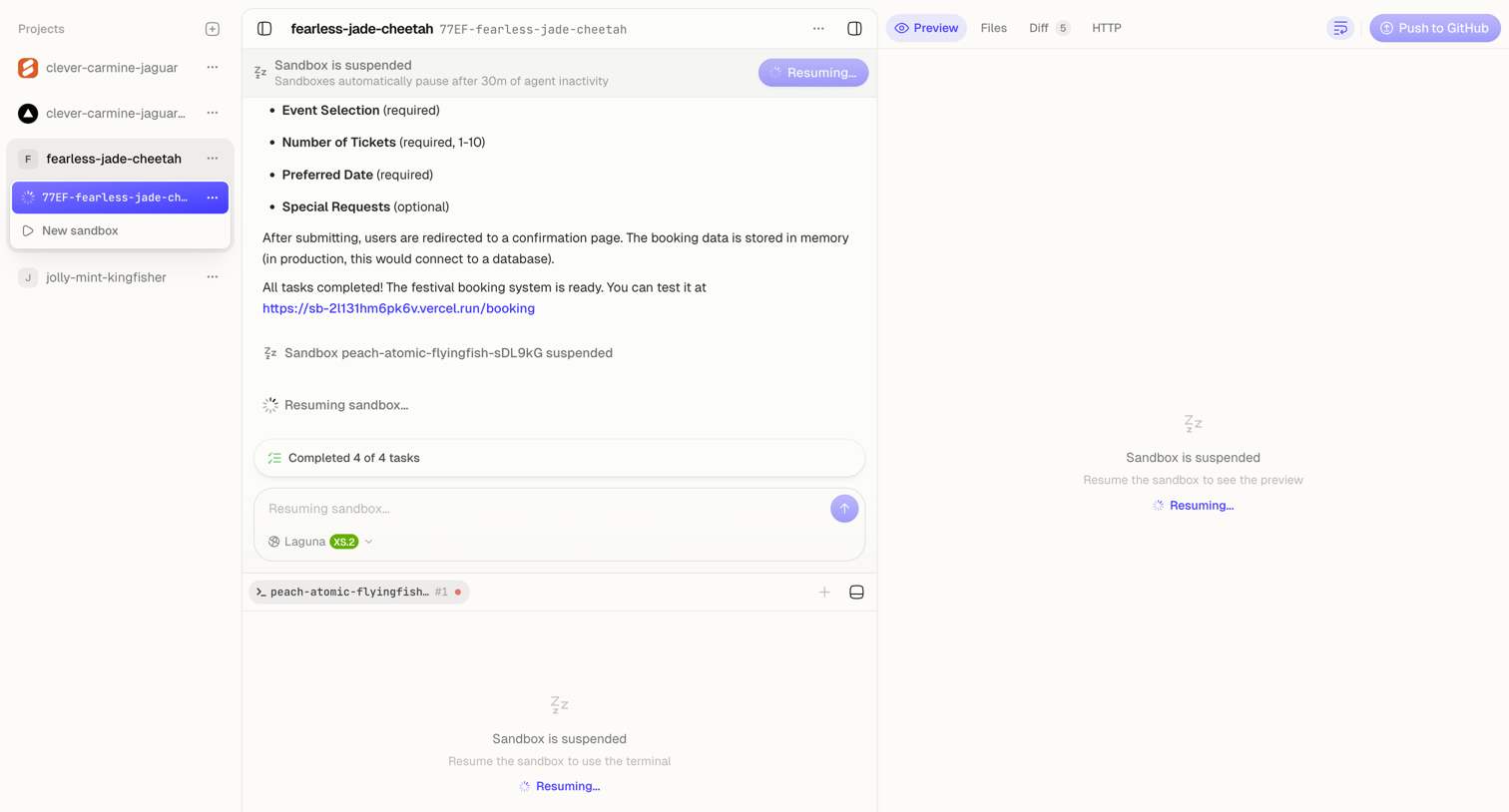Open the Diff tab
This screenshot has height=812, width=1509.
(x=1049, y=28)
